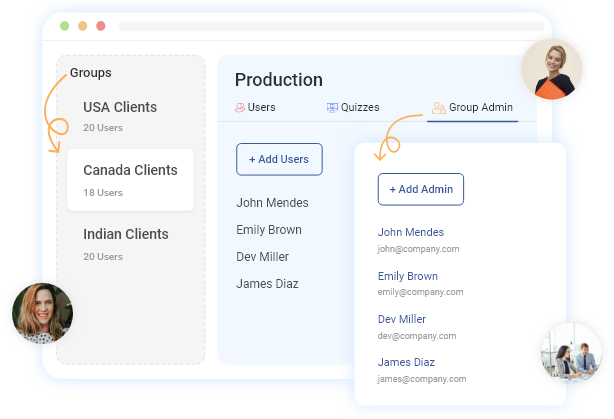This screenshot has width=614, height=419.
Task: Click the Group Admin tab icon
Action: coord(438,108)
